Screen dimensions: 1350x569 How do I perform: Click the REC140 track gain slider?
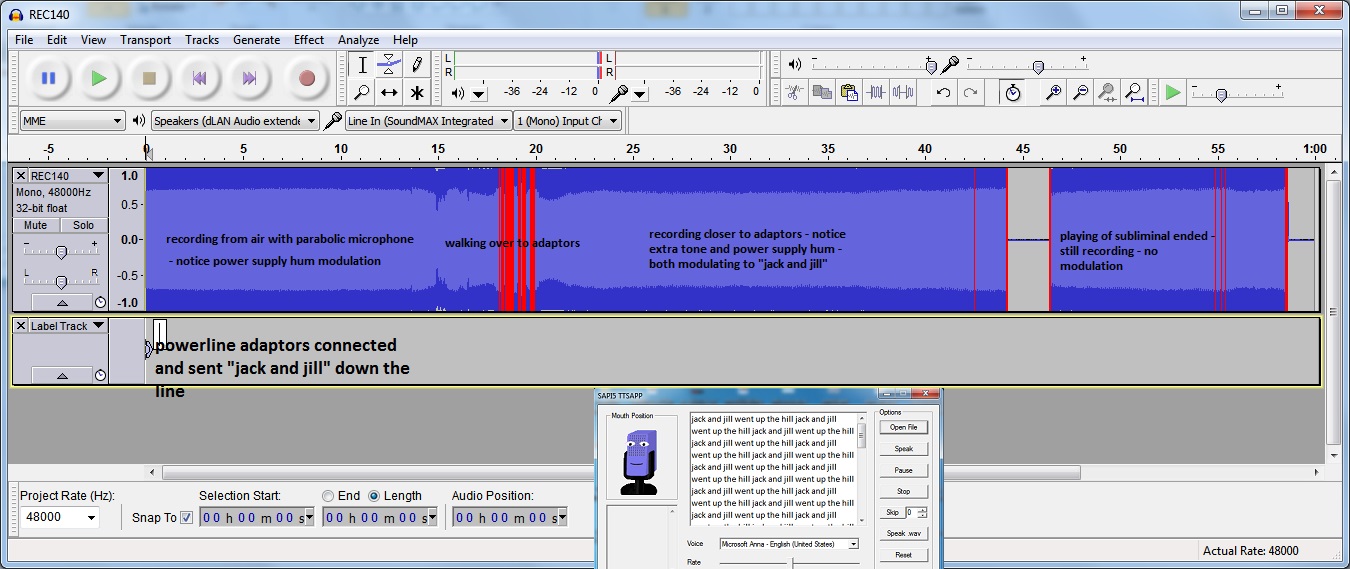click(61, 252)
